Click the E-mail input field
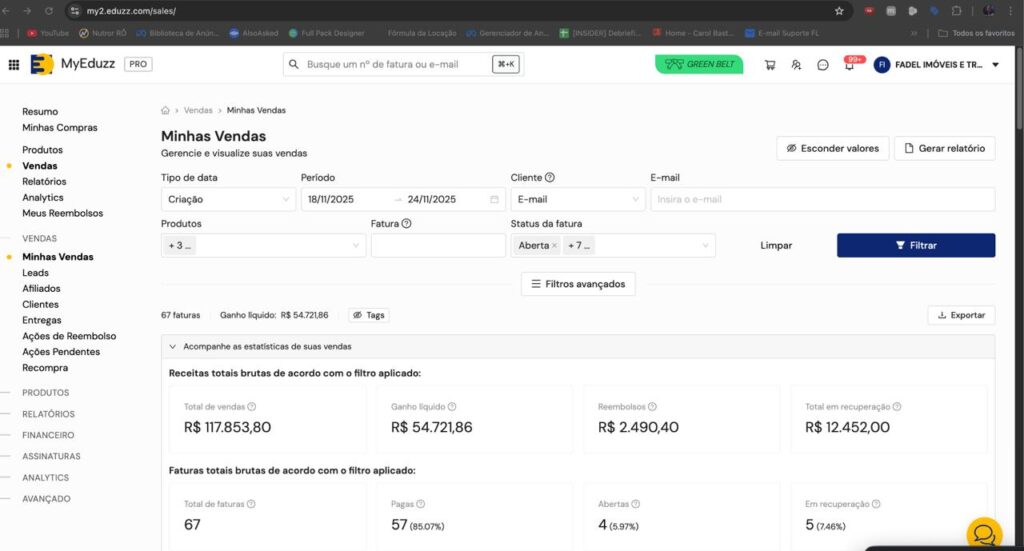1024x551 pixels. click(x=822, y=200)
